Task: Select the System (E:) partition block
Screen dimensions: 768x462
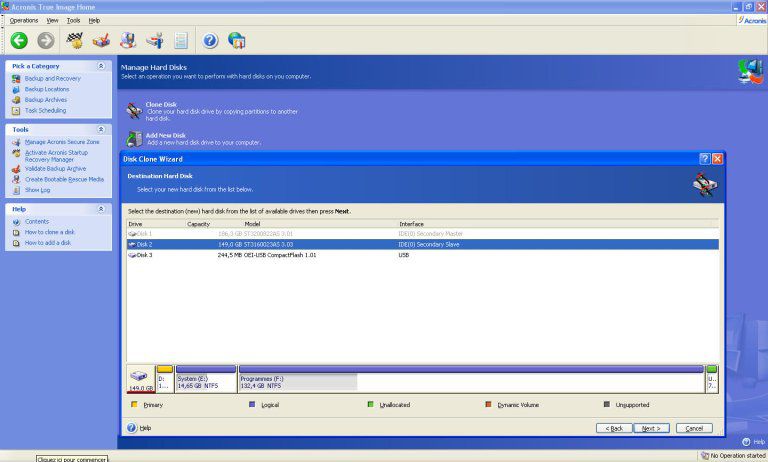Action: coord(206,379)
